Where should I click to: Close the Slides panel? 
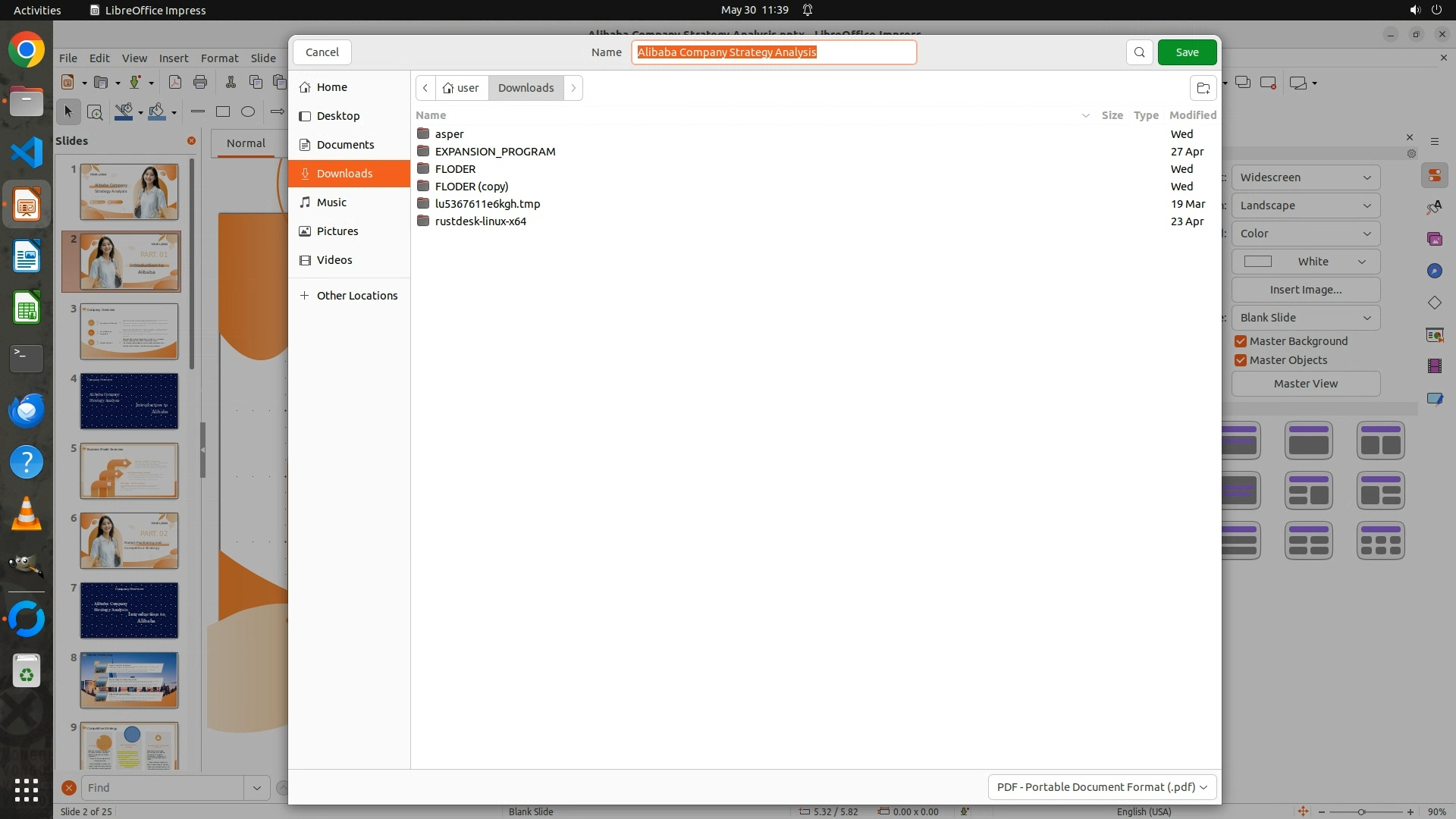pyautogui.click(x=191, y=141)
